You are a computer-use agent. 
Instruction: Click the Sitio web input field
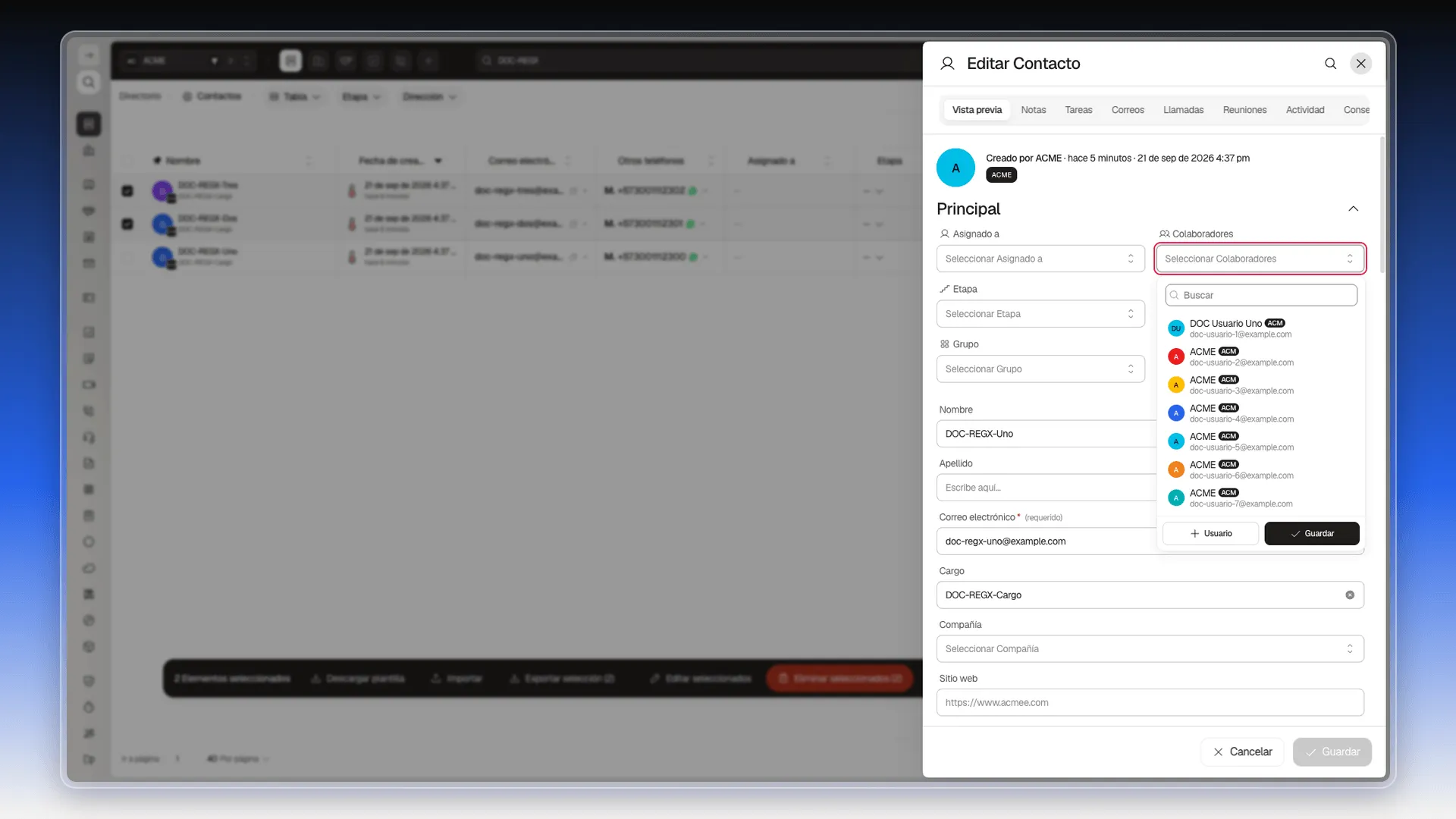pos(1150,703)
